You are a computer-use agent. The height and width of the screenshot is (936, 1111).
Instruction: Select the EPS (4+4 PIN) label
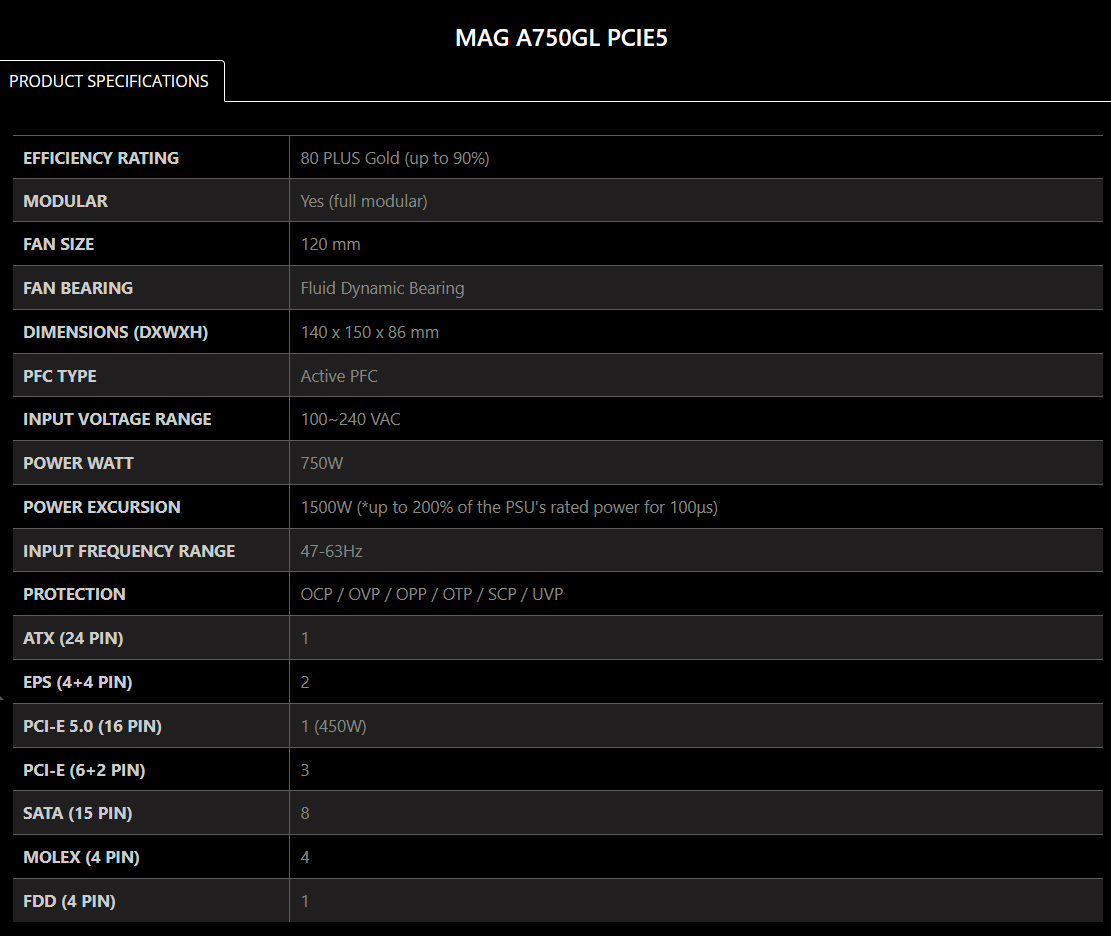point(78,682)
